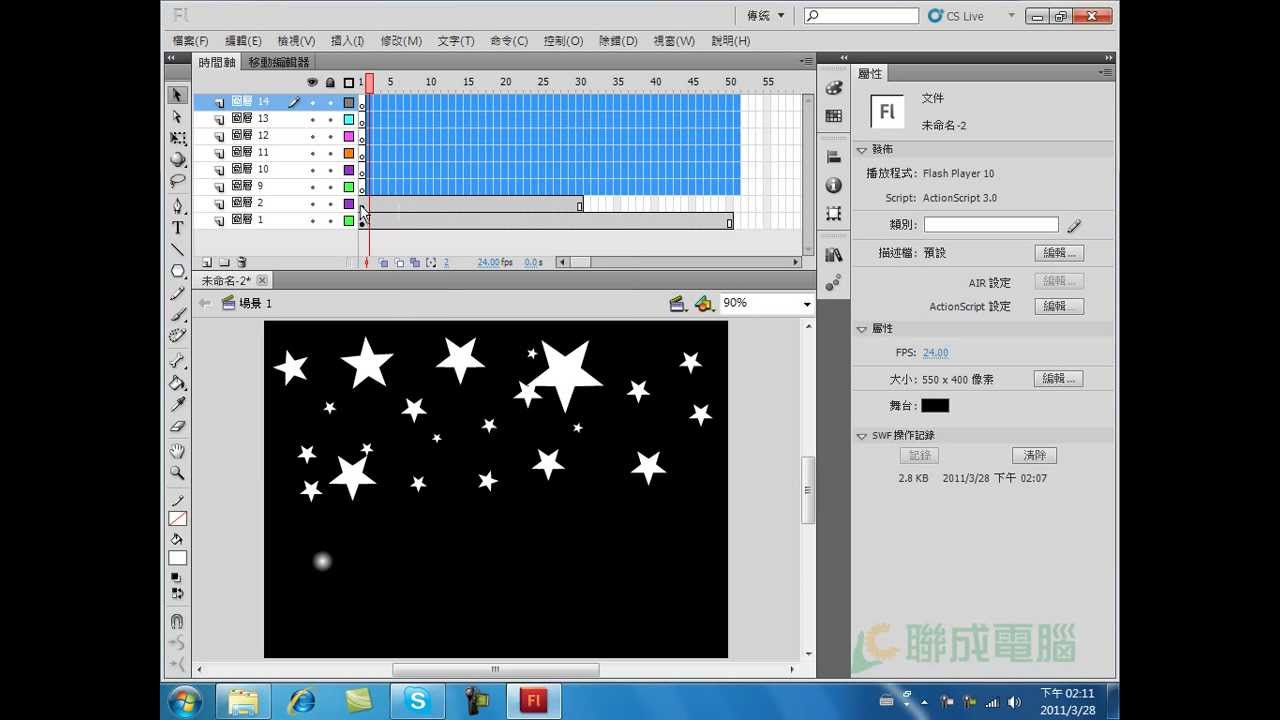Click the FPS value 24.00

(x=936, y=353)
